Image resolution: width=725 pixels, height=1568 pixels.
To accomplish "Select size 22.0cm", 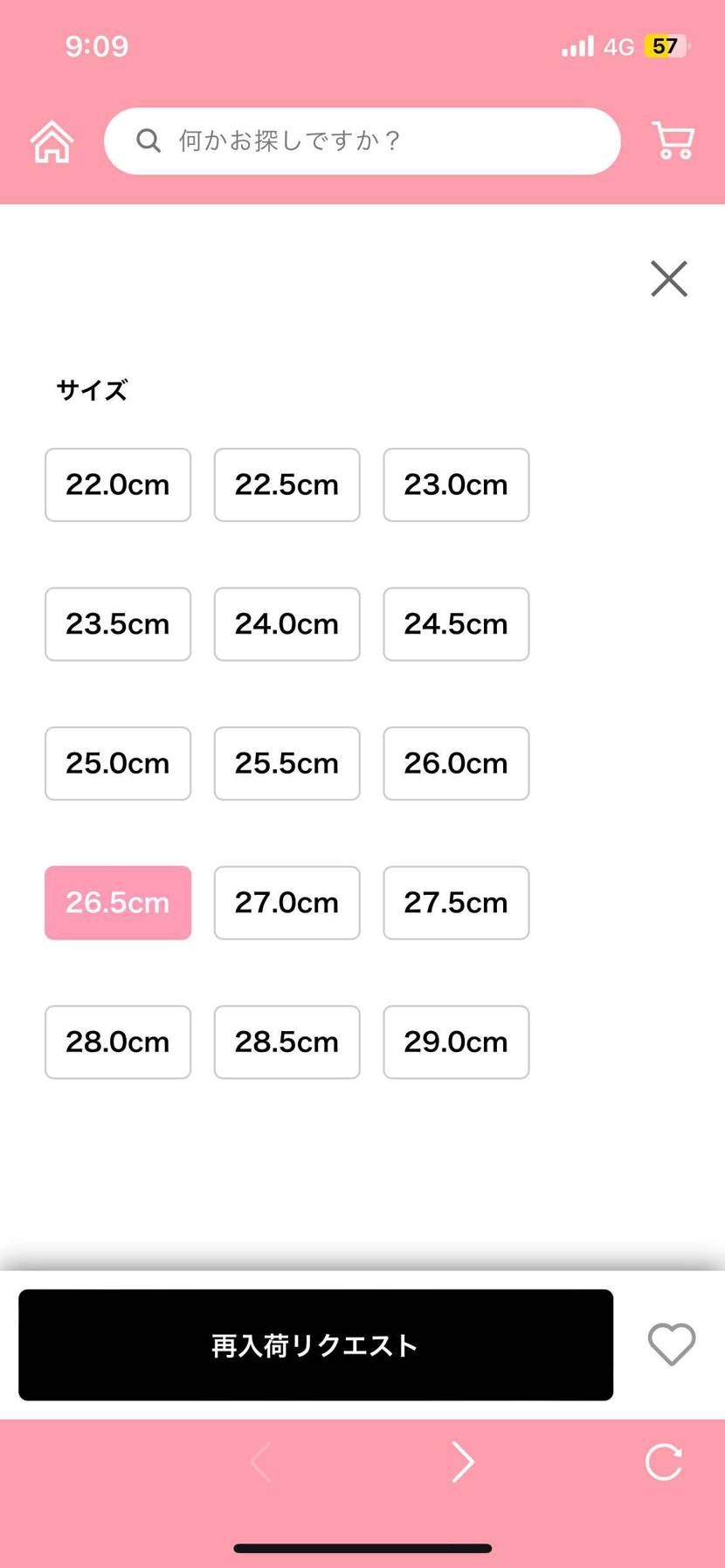I will [118, 485].
